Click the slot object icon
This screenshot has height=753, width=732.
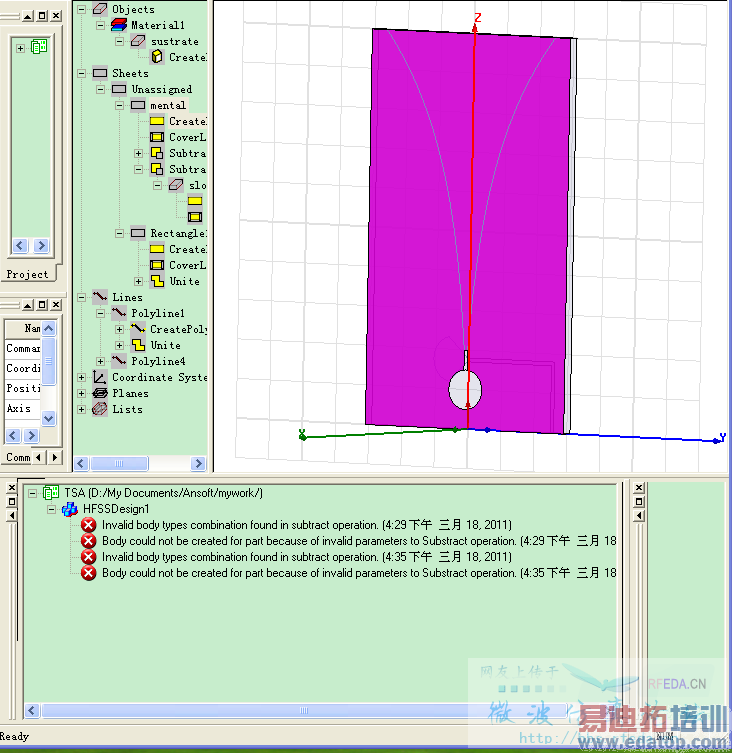[x=176, y=185]
